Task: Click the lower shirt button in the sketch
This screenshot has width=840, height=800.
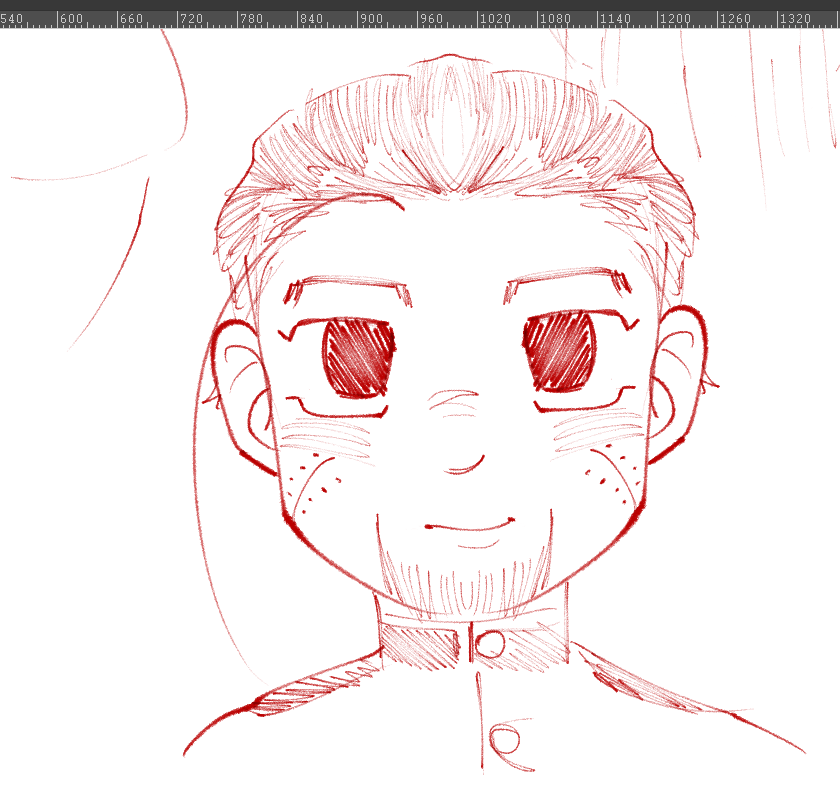Action: 505,741
